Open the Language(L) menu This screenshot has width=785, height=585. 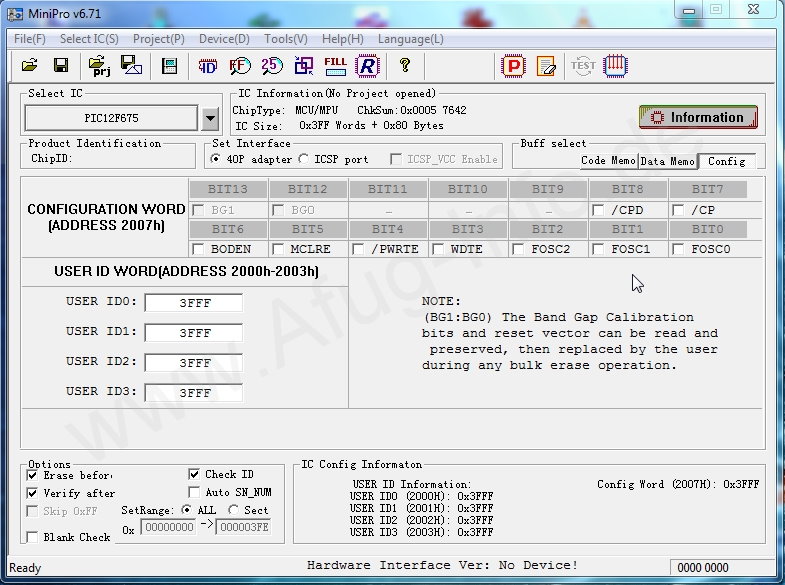(x=411, y=39)
